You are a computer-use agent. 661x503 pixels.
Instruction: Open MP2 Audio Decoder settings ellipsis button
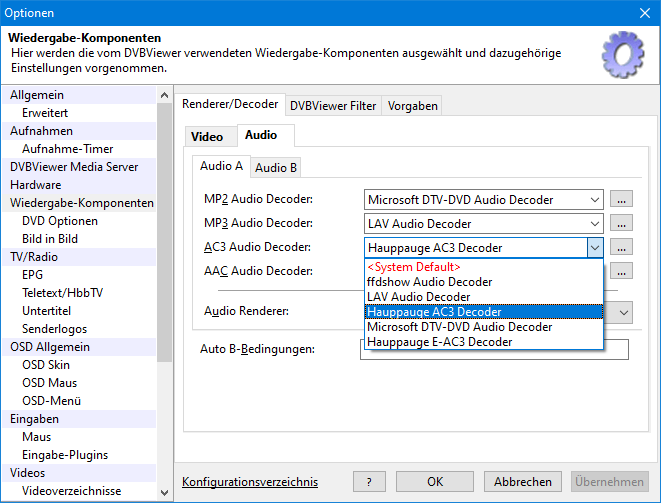pyautogui.click(x=622, y=199)
